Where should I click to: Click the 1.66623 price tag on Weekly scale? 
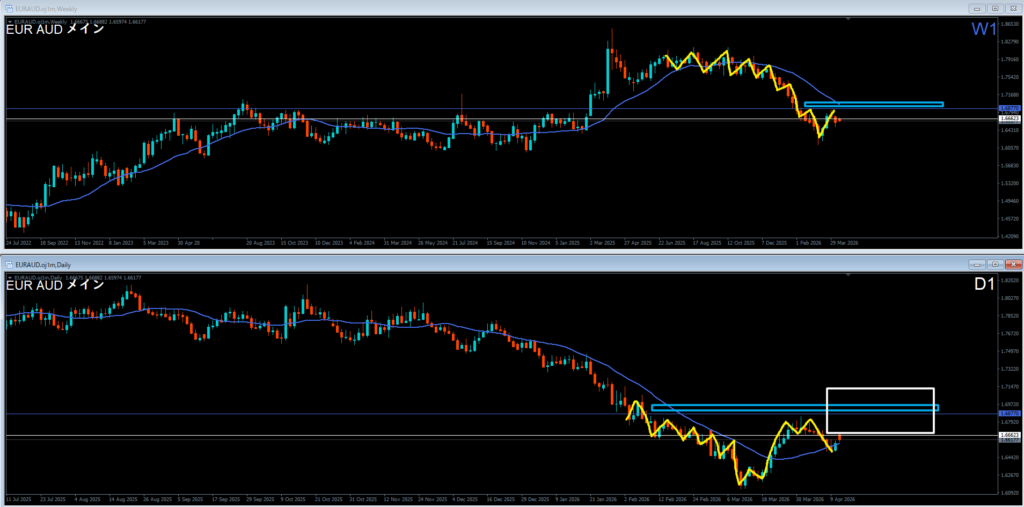coord(1010,119)
